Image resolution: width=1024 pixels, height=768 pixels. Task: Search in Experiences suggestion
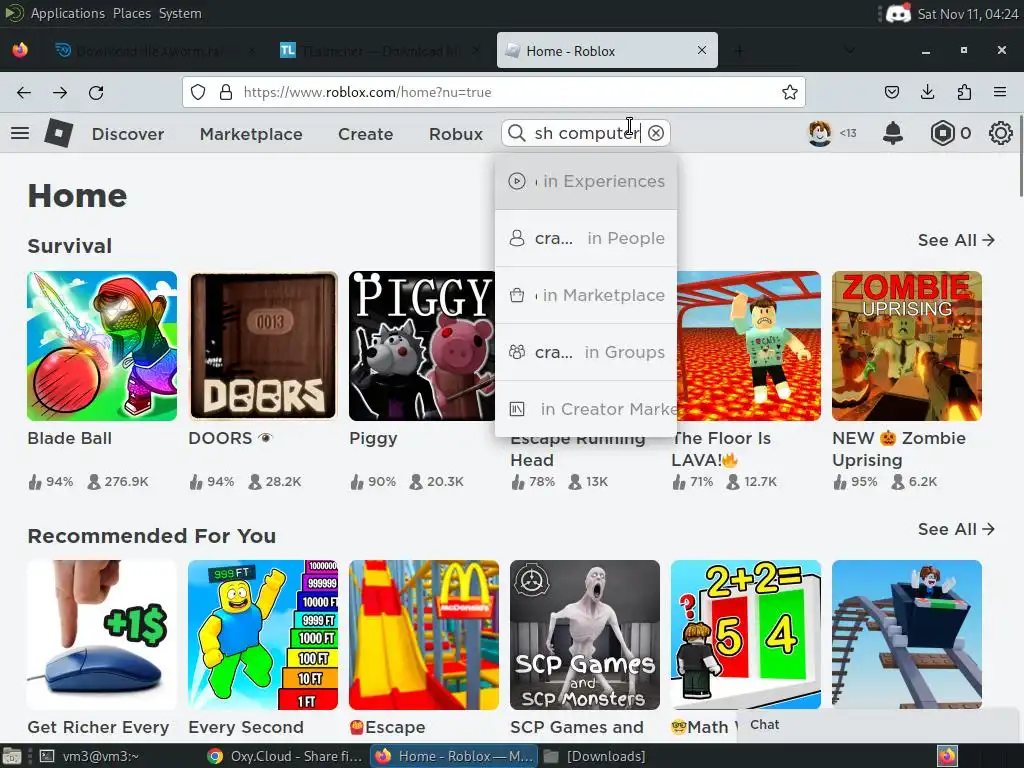[x=586, y=182]
